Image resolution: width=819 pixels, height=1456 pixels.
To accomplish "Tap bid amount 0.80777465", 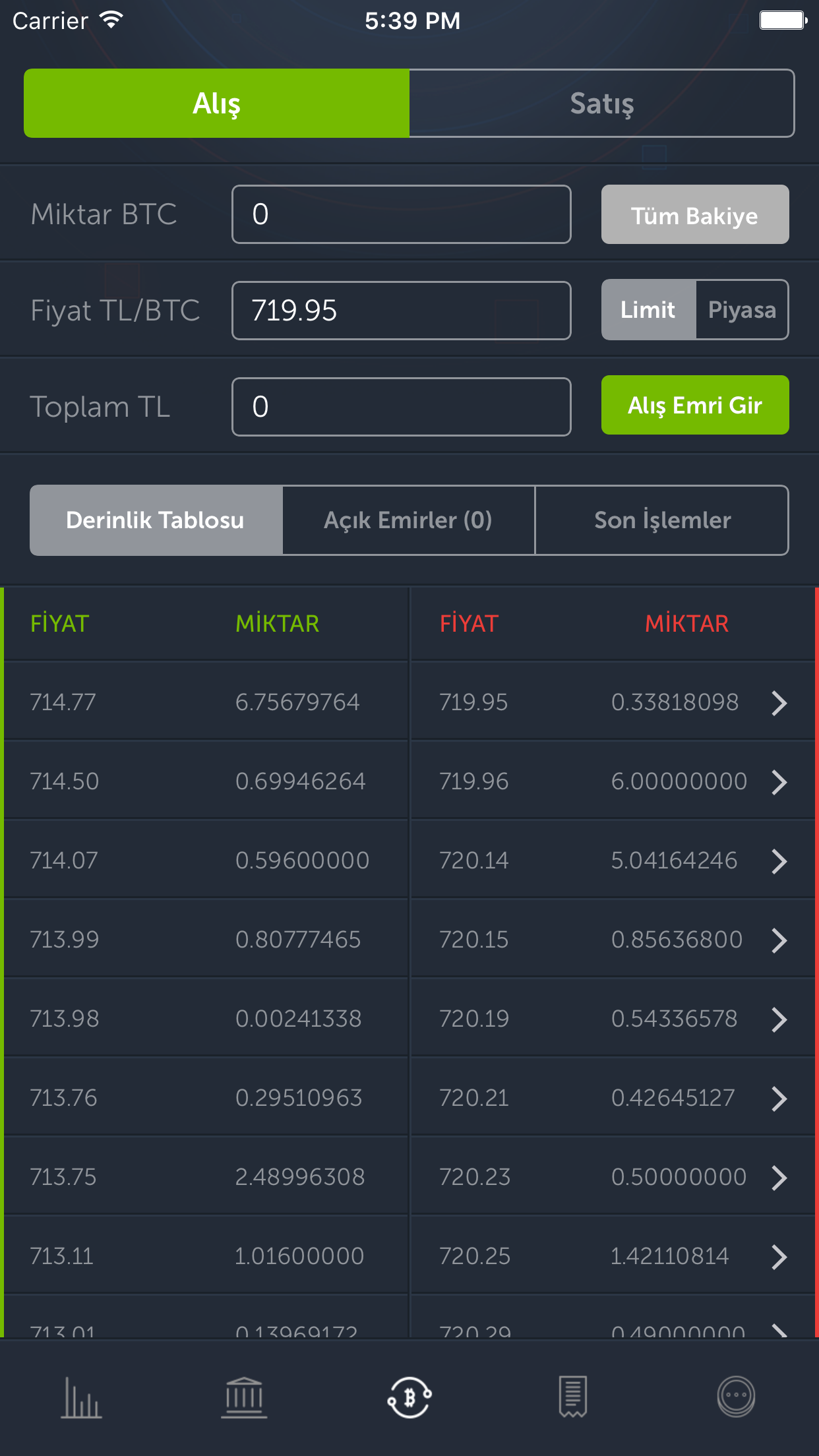I will click(298, 940).
